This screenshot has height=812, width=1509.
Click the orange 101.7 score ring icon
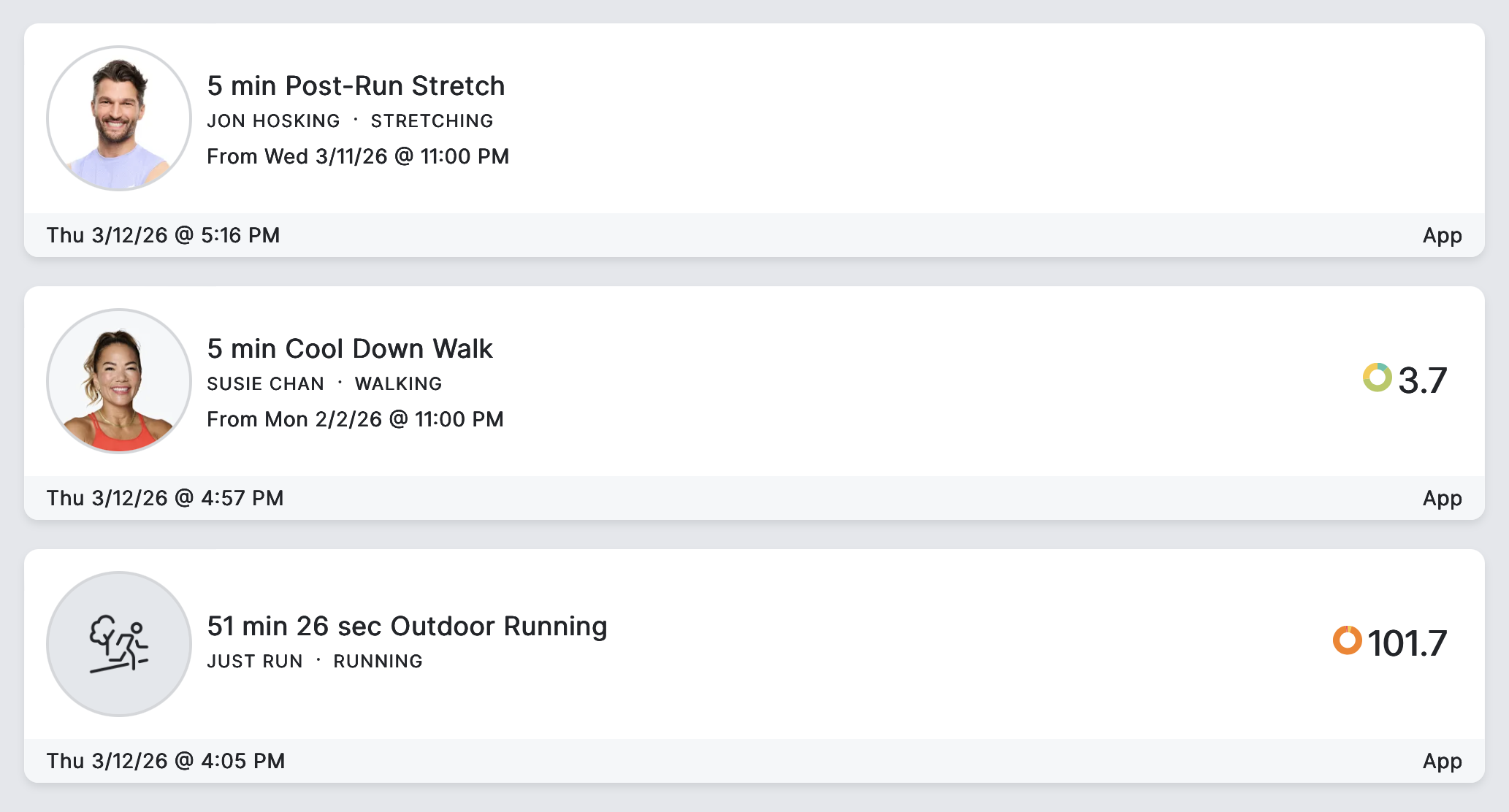tap(1347, 640)
